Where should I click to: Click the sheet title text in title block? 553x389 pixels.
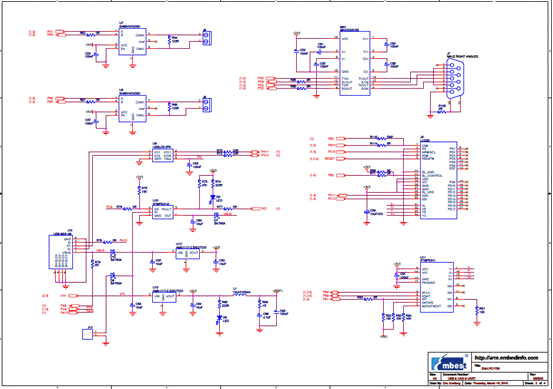[x=490, y=368]
